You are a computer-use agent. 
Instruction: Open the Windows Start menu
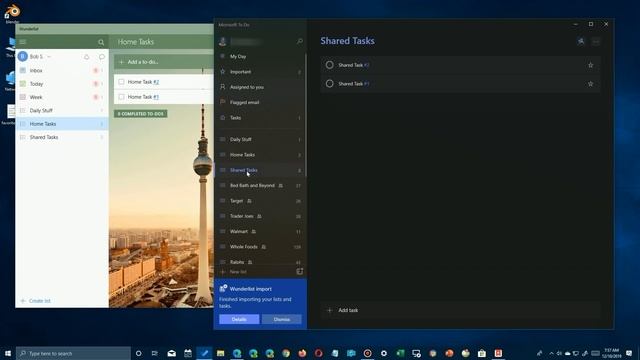click(8, 353)
